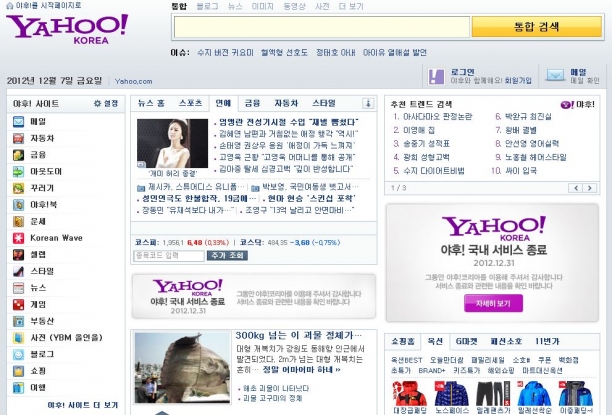Open the Yahoo.com link beside the date
The height and width of the screenshot is (415, 612).
tap(133, 82)
